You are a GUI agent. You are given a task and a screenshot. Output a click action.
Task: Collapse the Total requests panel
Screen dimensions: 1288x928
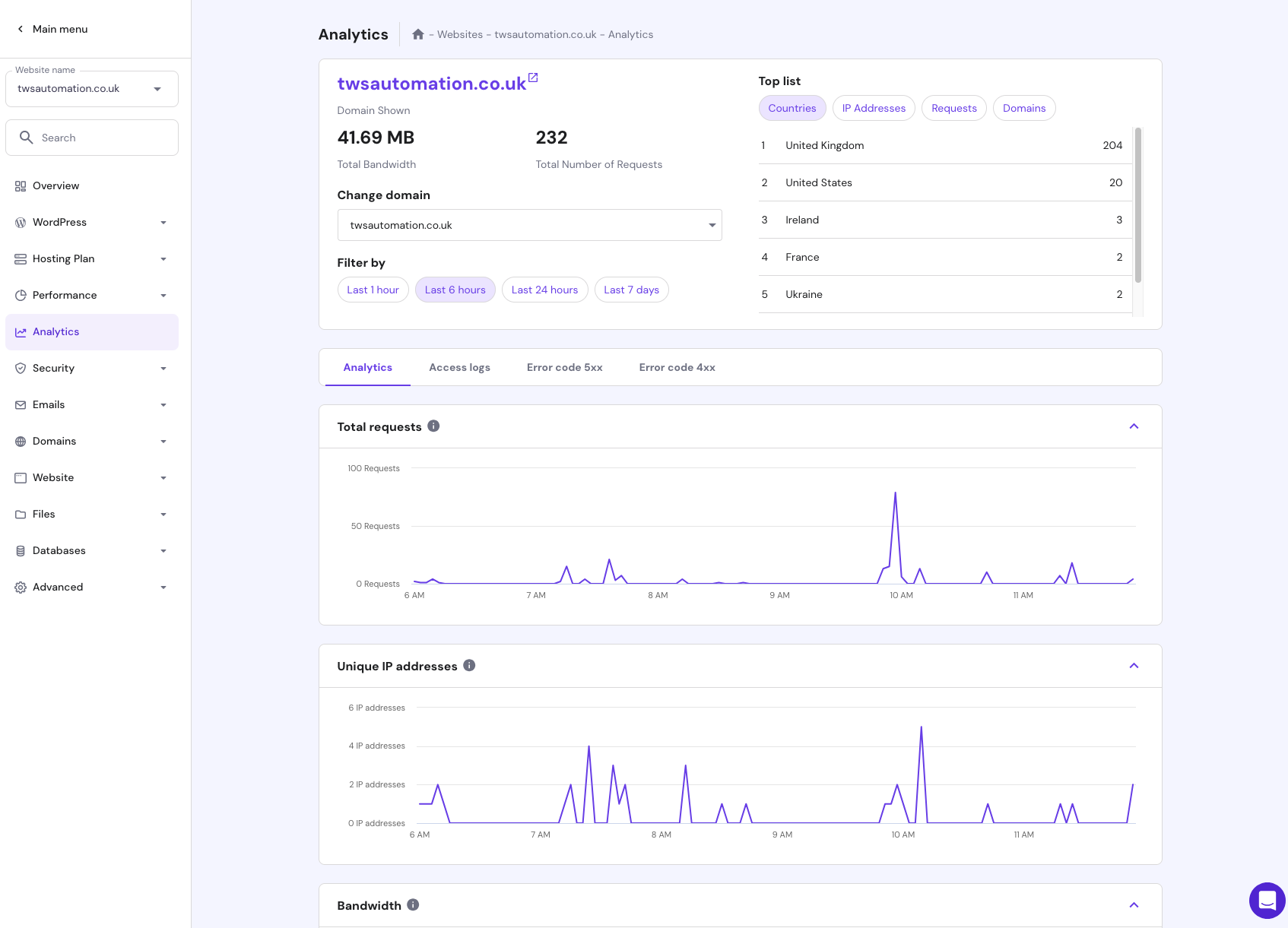click(x=1134, y=426)
